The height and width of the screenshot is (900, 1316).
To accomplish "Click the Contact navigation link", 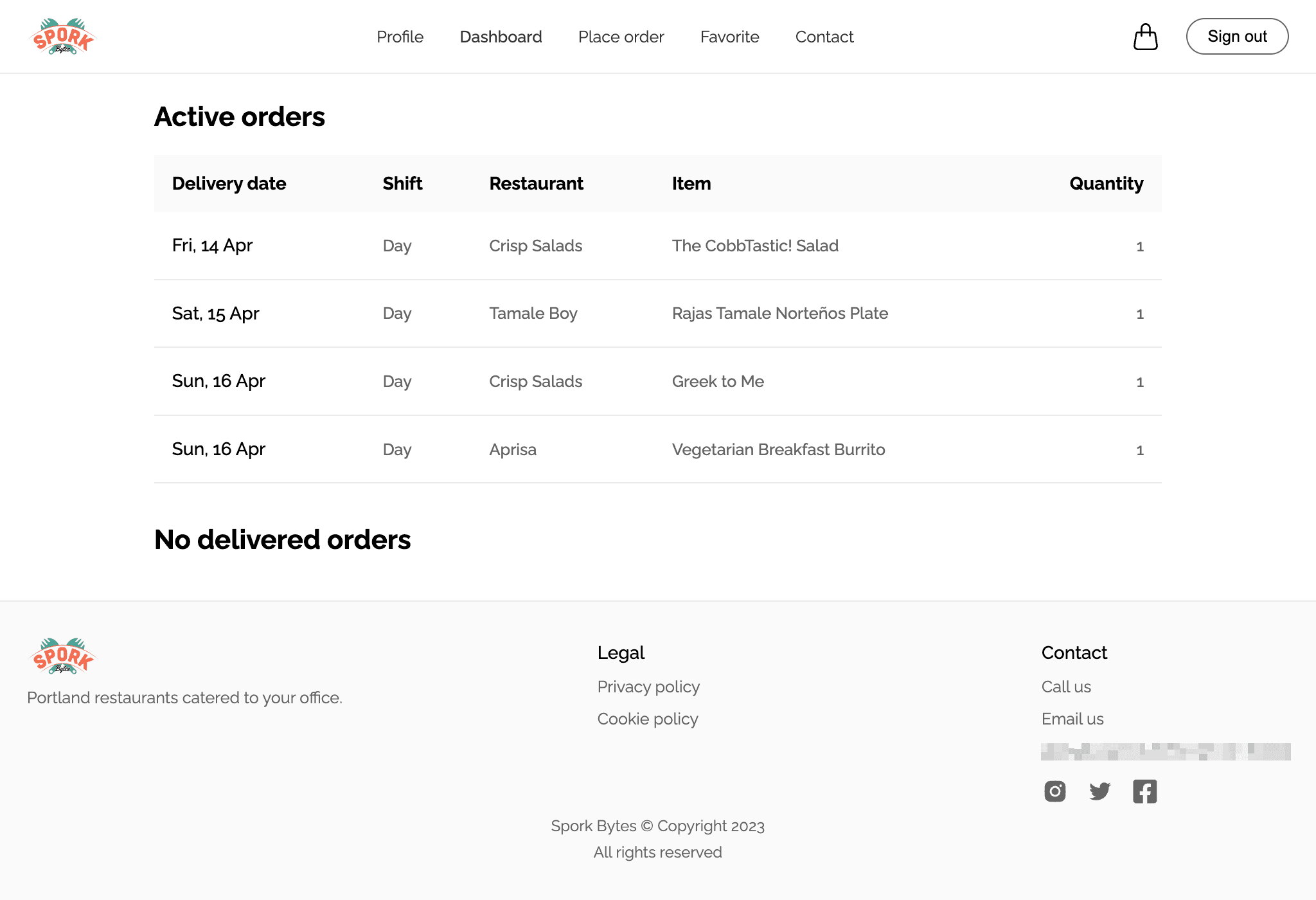I will [x=824, y=36].
